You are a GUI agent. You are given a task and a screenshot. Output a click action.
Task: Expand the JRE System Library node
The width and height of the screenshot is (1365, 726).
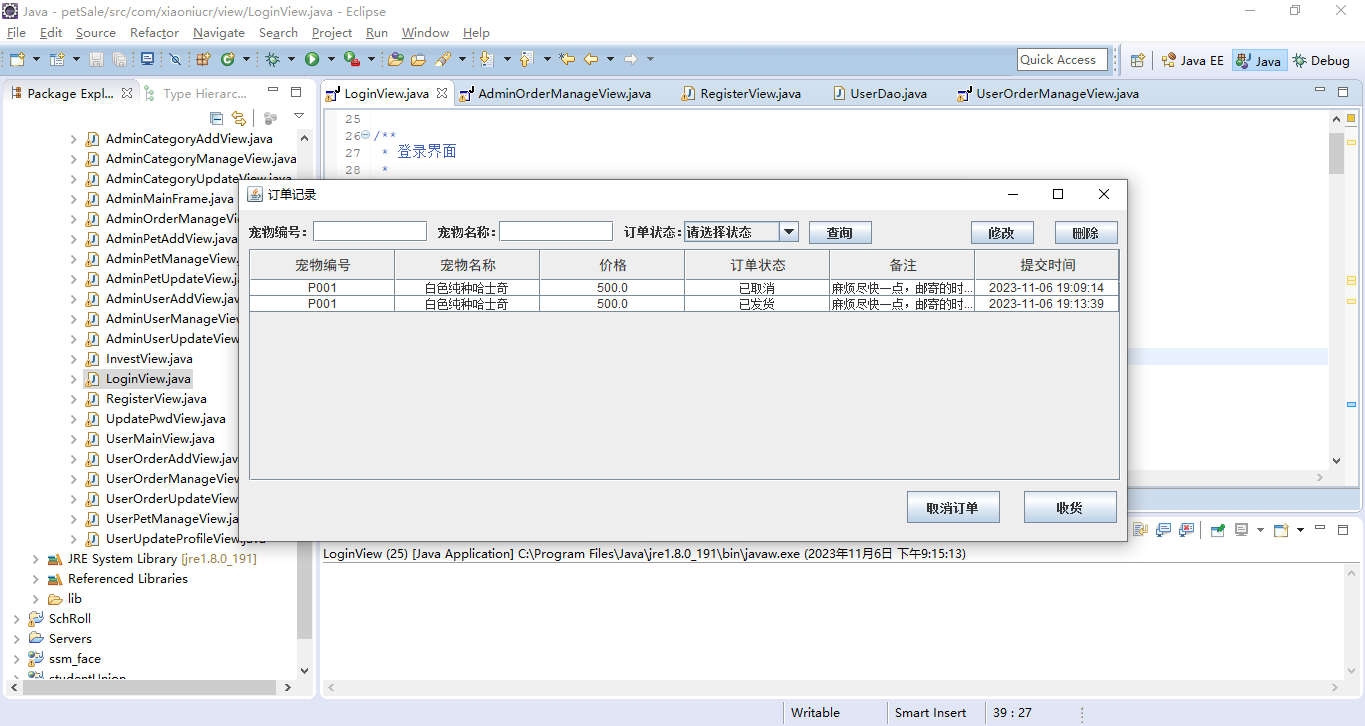click(36, 559)
